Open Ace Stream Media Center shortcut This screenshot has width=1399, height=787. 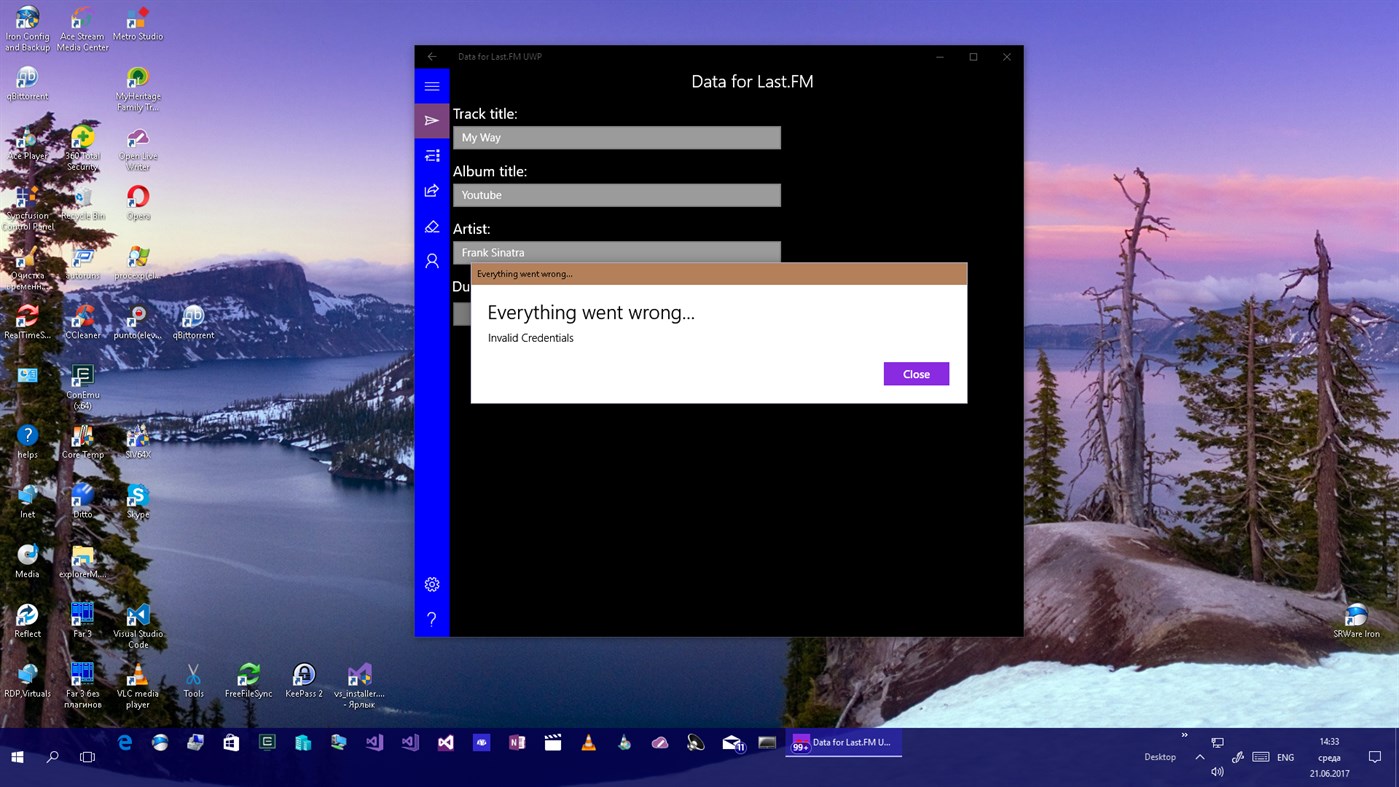pos(82,28)
